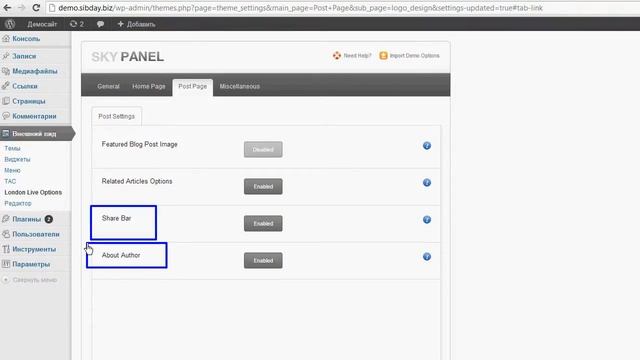Show help for Featured Blog Post Image

pyautogui.click(x=427, y=146)
